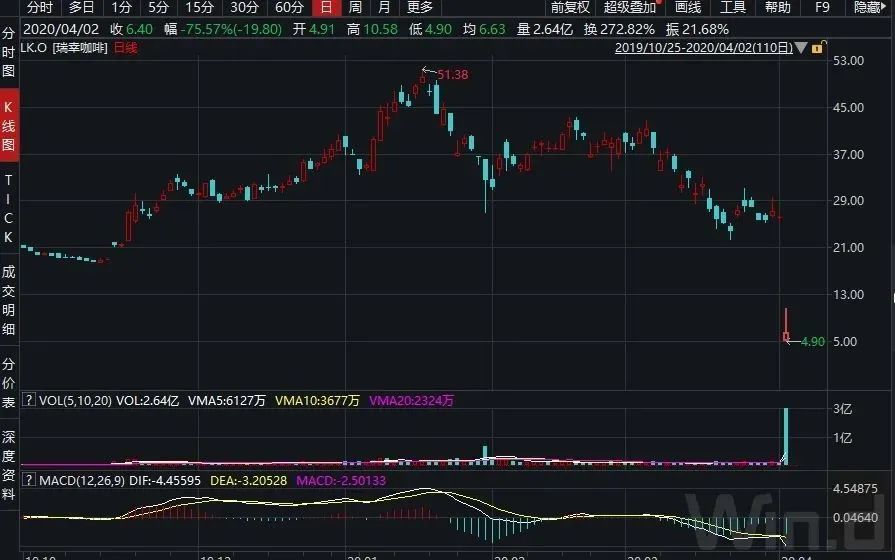Select K线图 in left sidebar

click(x=9, y=126)
